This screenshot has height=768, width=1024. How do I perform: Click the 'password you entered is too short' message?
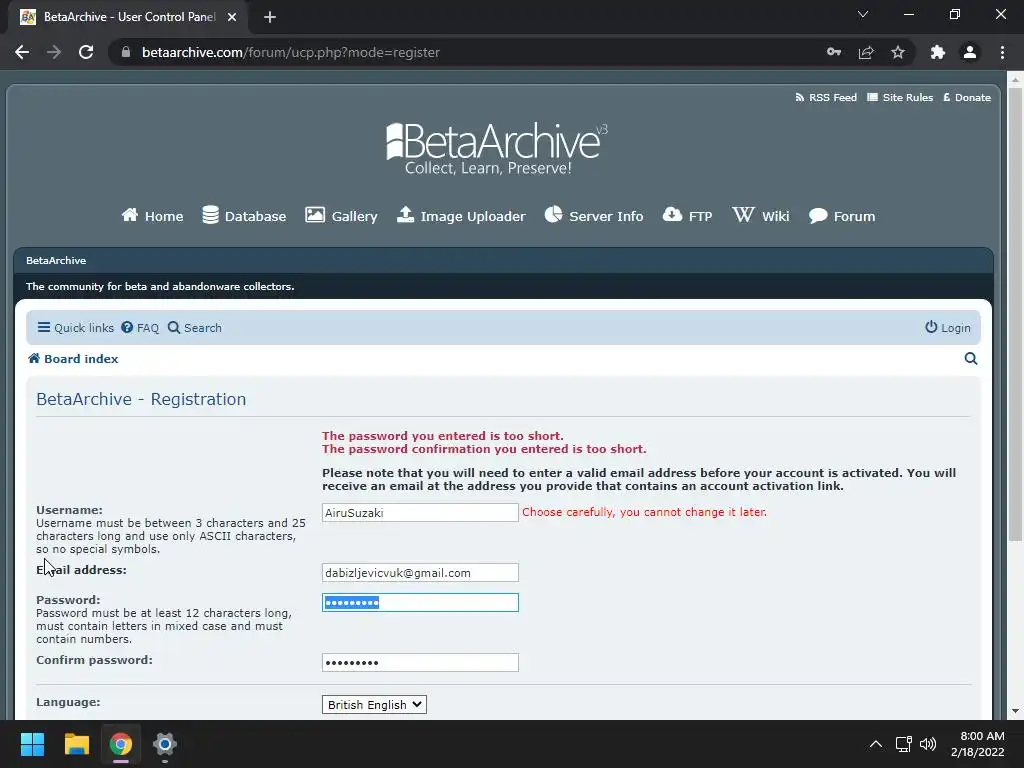click(x=443, y=436)
